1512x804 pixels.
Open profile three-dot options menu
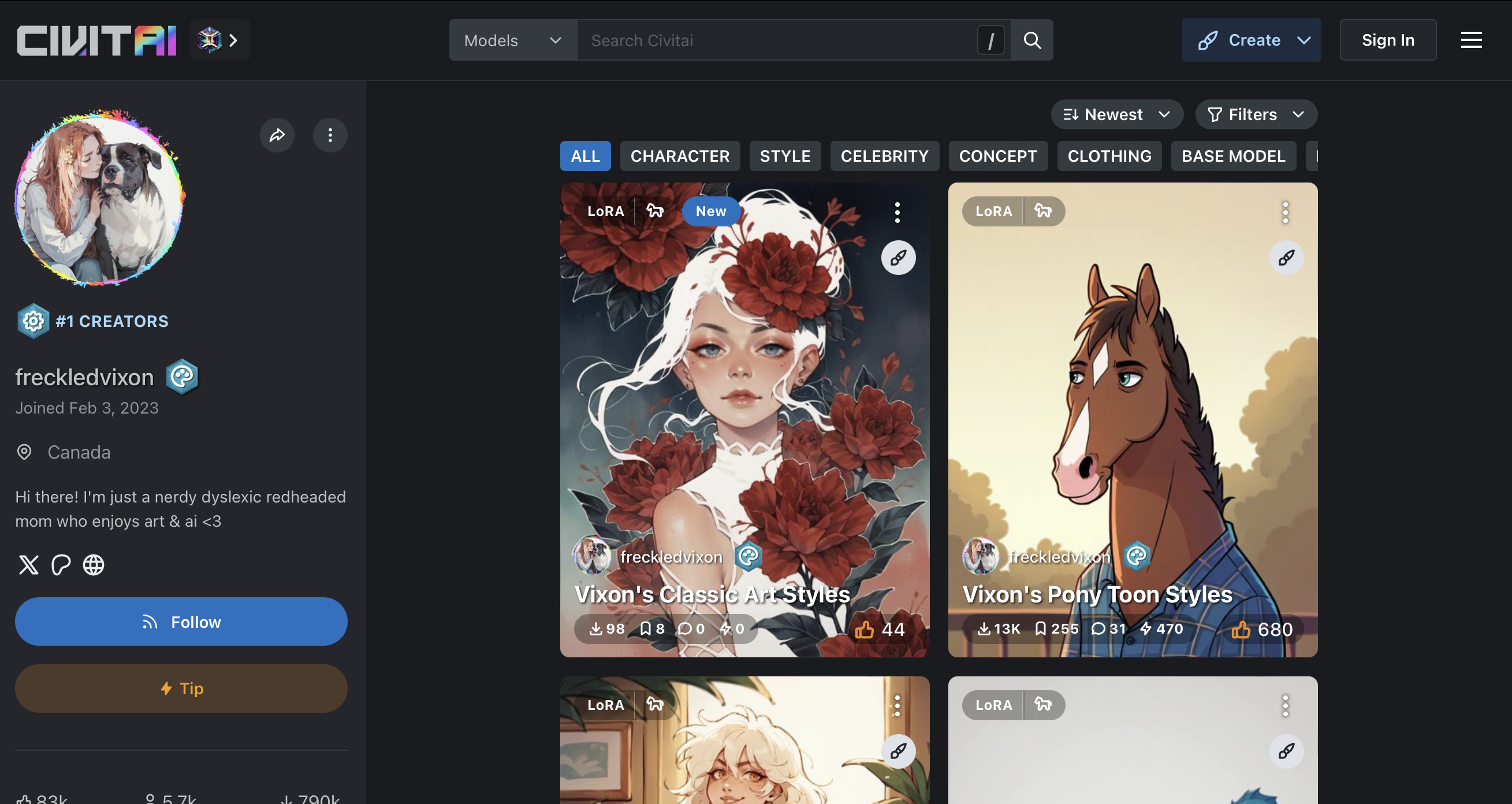point(330,136)
